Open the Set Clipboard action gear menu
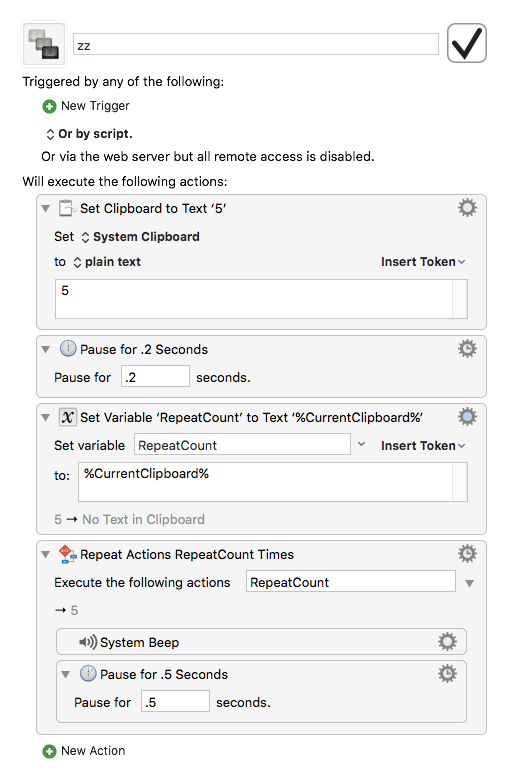 click(467, 208)
